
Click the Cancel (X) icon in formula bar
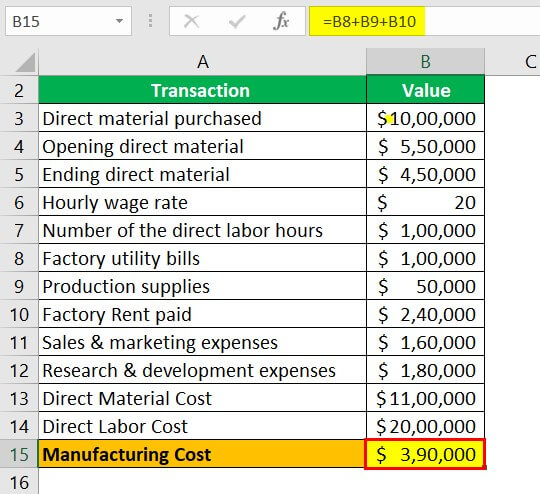(x=191, y=21)
